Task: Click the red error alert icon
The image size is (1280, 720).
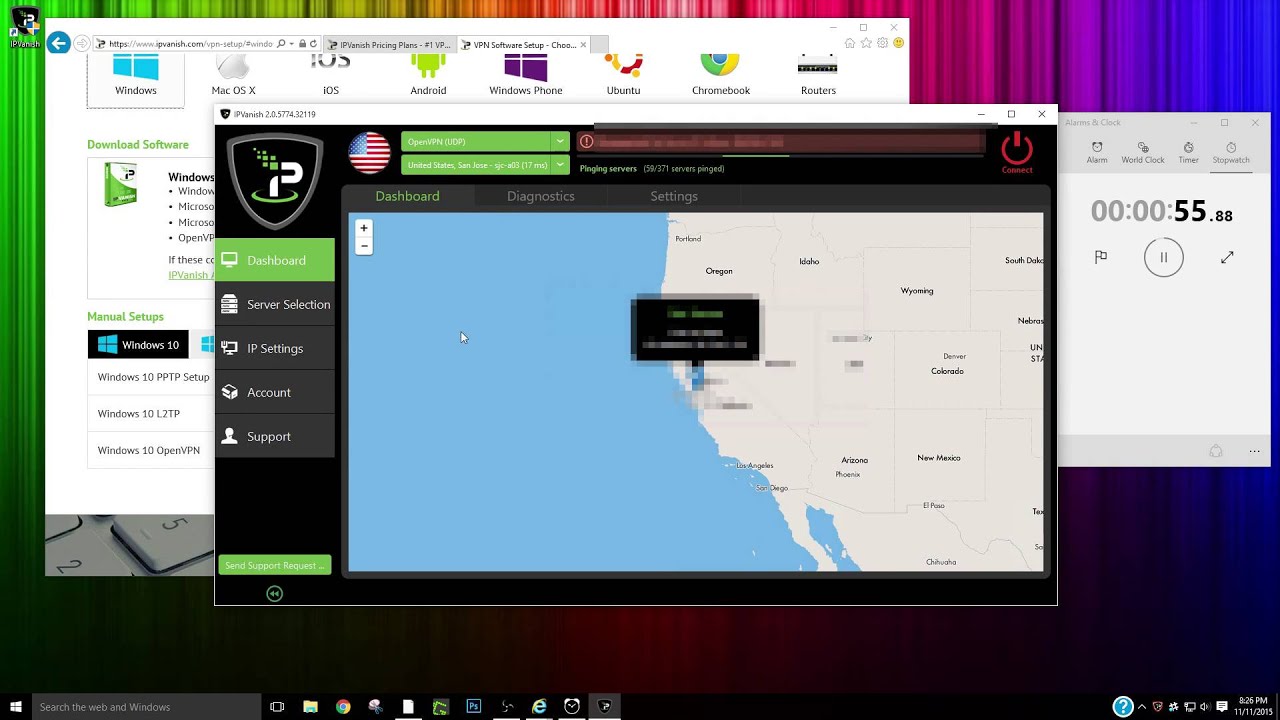Action: tap(587, 142)
